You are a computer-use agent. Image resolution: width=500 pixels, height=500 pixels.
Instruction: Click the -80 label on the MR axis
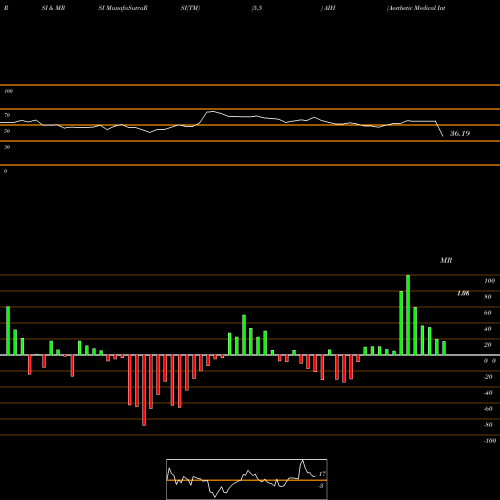(x=488, y=425)
